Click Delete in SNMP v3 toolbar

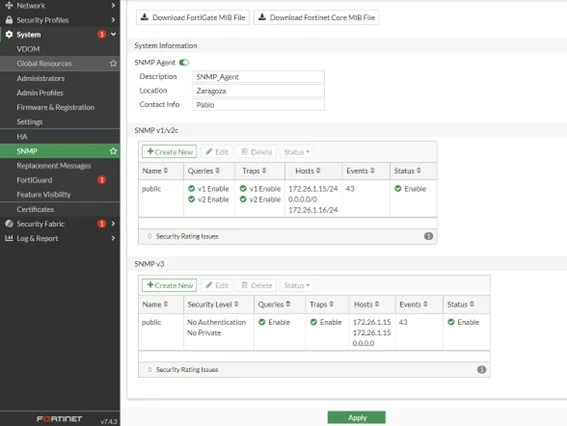tap(257, 285)
